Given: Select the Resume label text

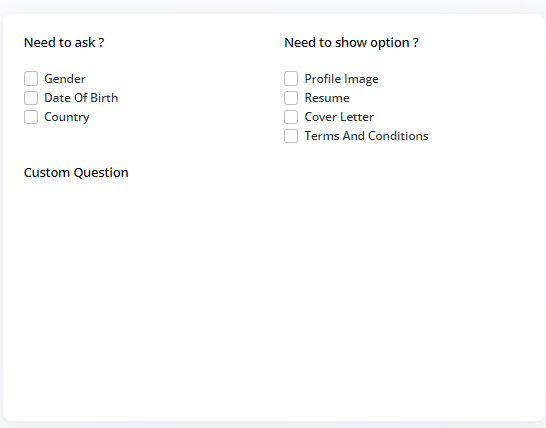Looking at the screenshot, I should [327, 98].
